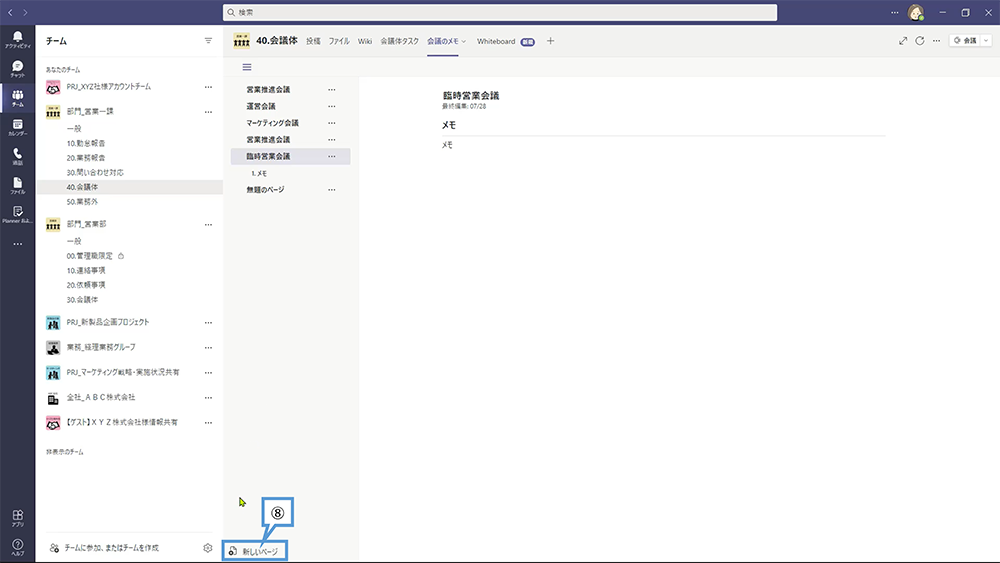Collapse the 部門_営業一課 team
The image size is (1000, 563).
(90, 112)
